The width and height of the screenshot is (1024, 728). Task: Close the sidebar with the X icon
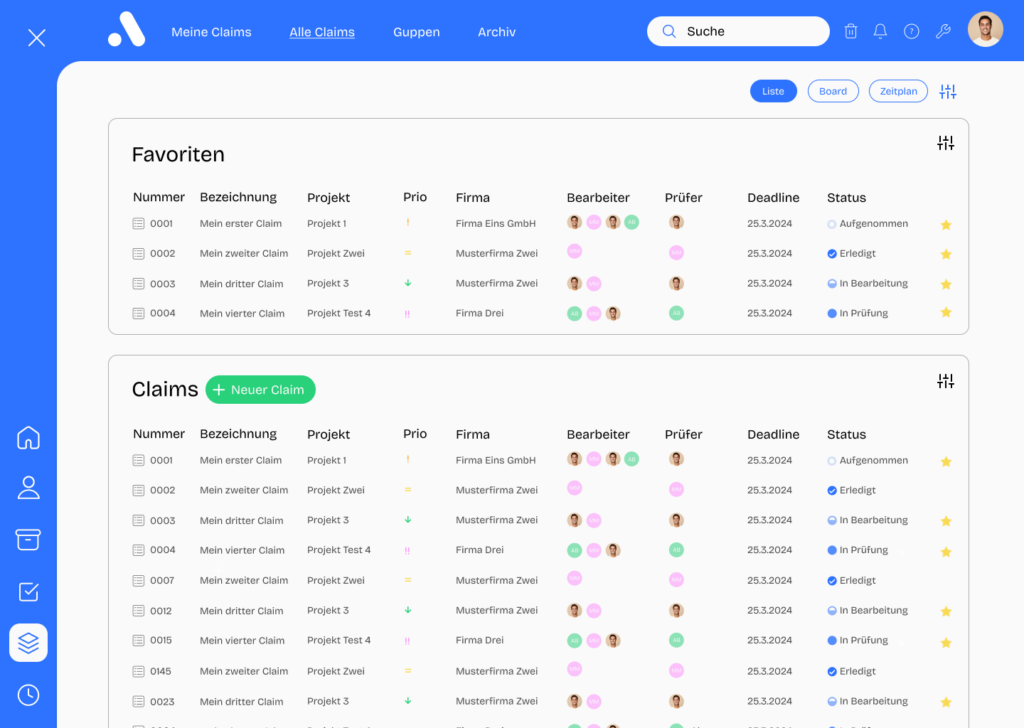(x=37, y=37)
